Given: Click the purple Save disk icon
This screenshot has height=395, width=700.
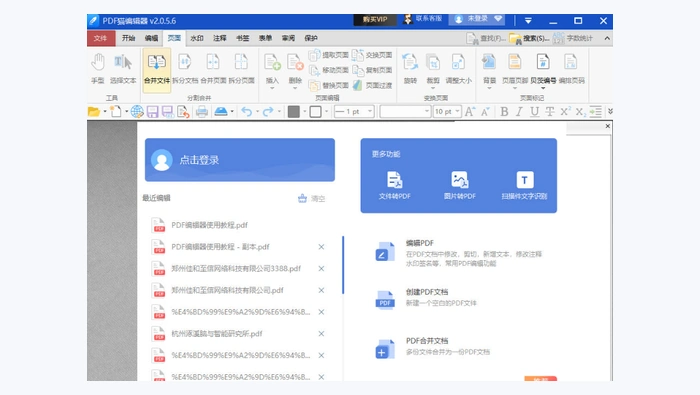Looking at the screenshot, I should click(152, 112).
